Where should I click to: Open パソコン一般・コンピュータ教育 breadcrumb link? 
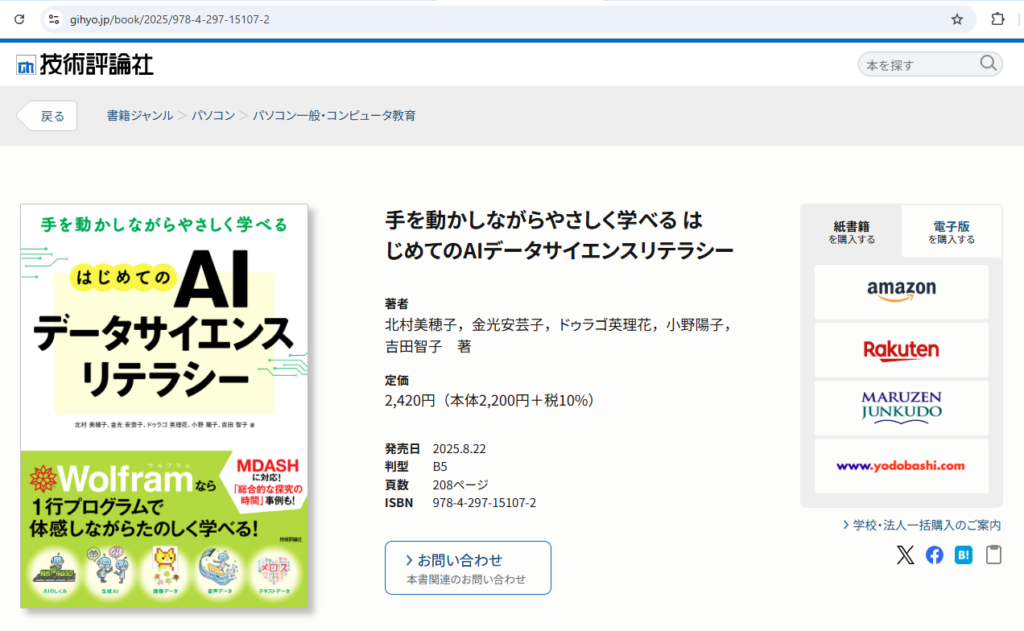pyautogui.click(x=334, y=116)
